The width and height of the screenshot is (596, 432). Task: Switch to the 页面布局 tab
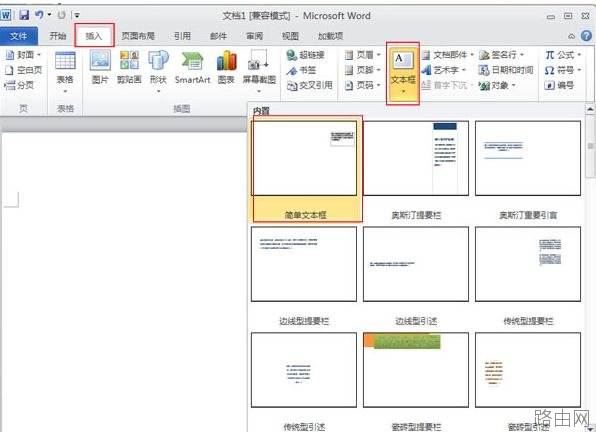point(138,36)
